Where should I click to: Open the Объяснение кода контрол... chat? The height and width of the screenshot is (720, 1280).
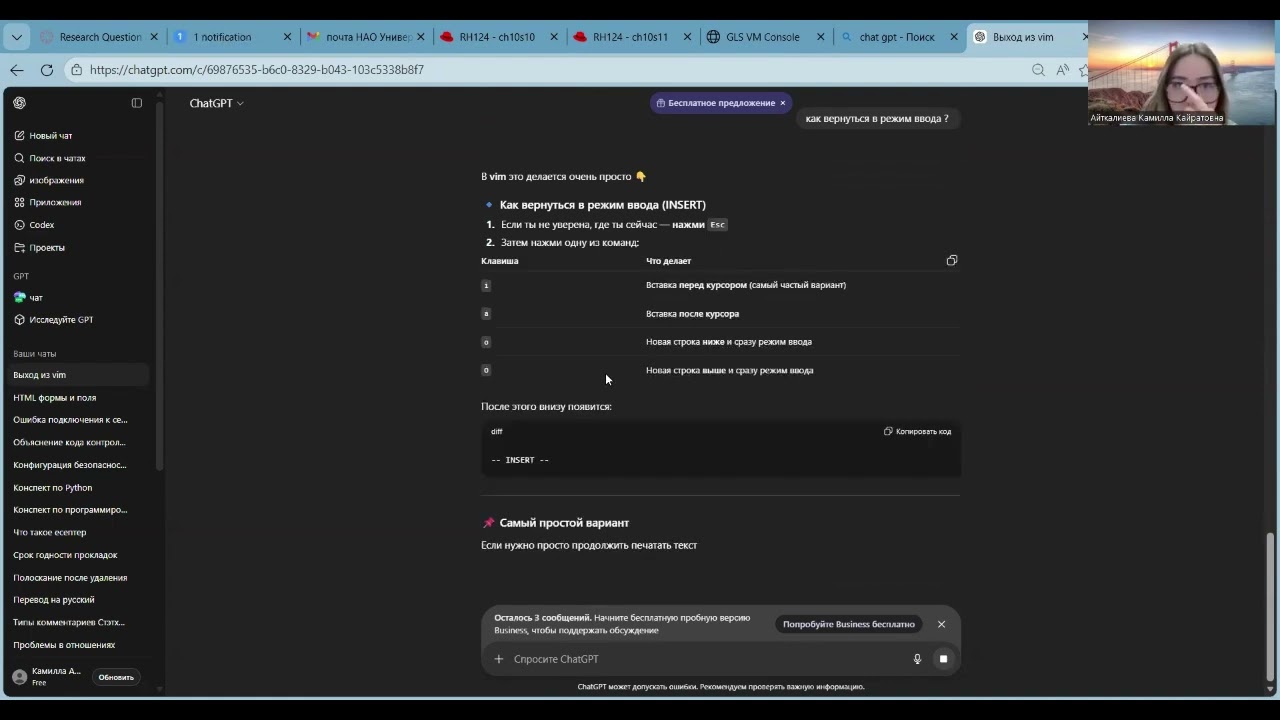(x=78, y=442)
